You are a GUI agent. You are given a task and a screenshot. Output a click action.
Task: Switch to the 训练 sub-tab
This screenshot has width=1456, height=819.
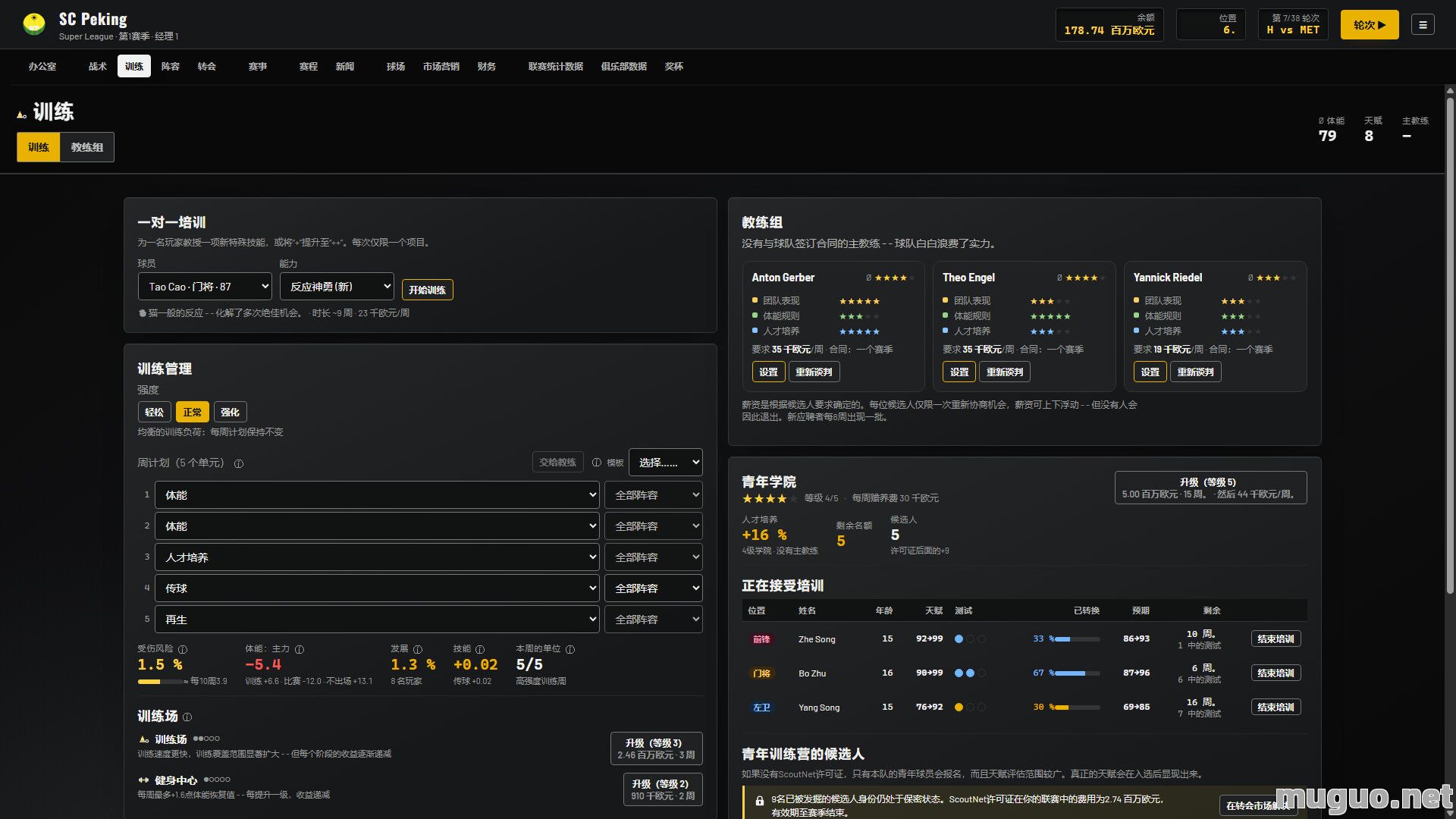click(x=39, y=147)
